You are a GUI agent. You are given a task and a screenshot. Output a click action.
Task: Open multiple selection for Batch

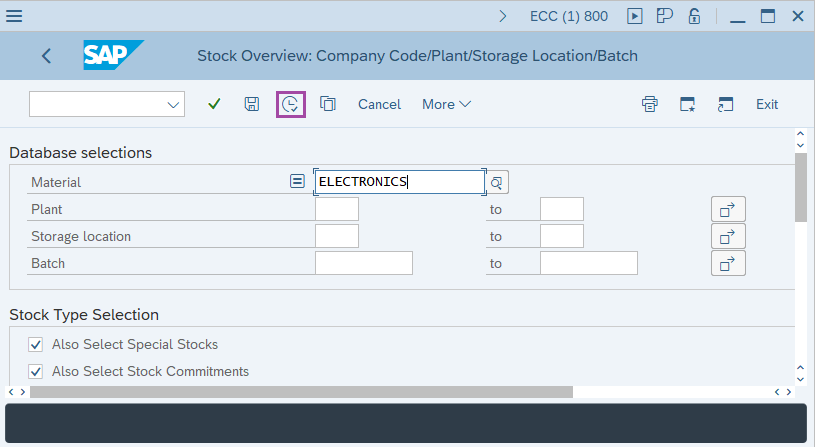728,264
